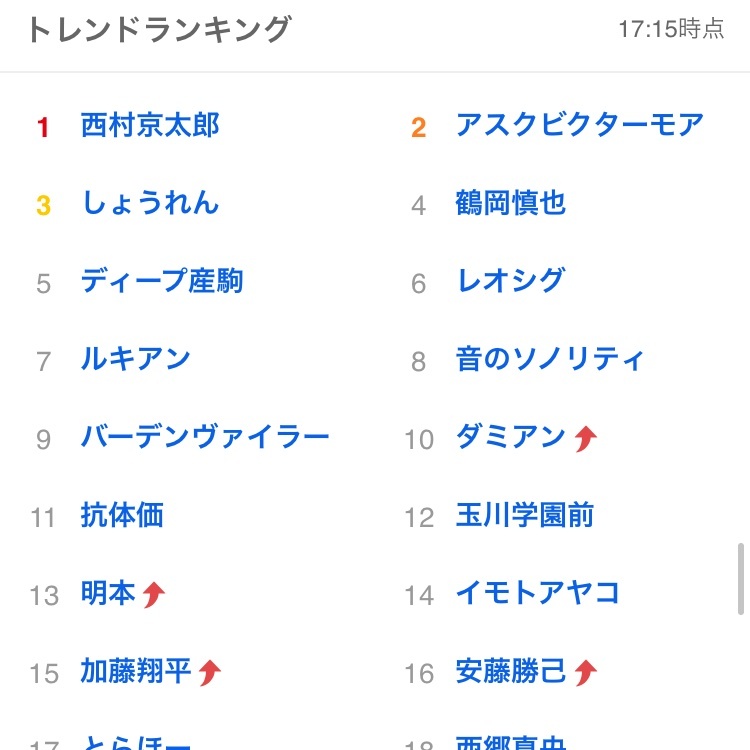Click the rising arrow beside ダミアン
The height and width of the screenshot is (750, 750).
[585, 439]
